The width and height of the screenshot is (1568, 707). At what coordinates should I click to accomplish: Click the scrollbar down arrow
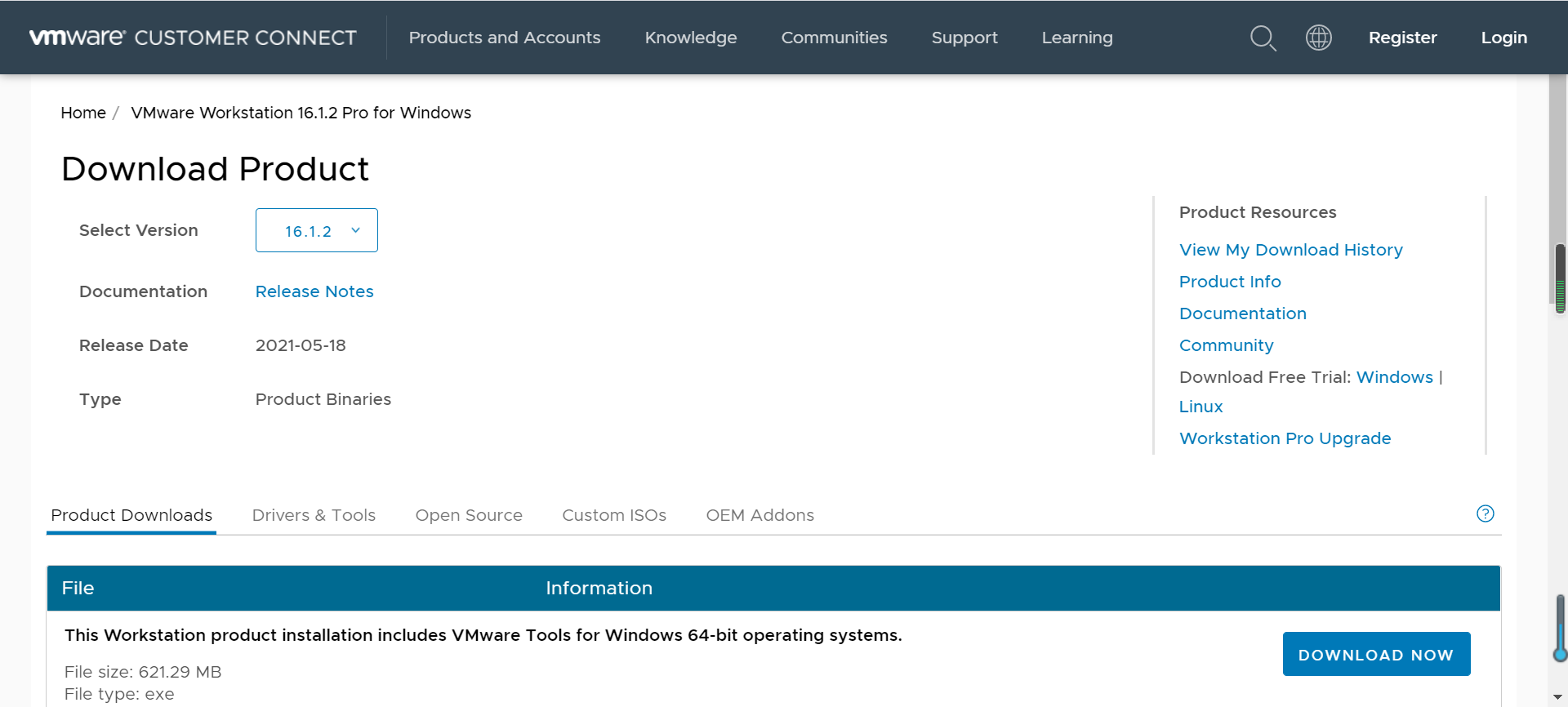[1559, 697]
